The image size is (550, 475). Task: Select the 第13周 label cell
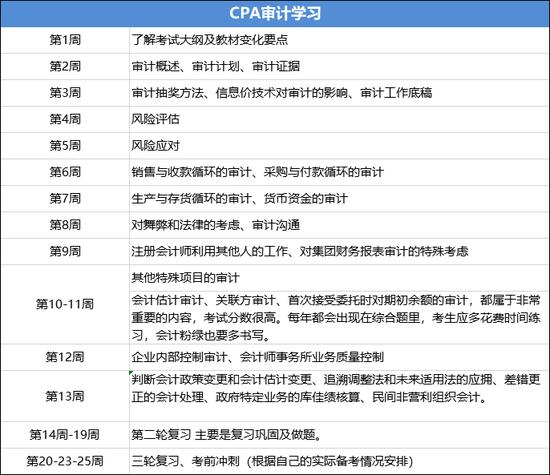click(x=65, y=396)
